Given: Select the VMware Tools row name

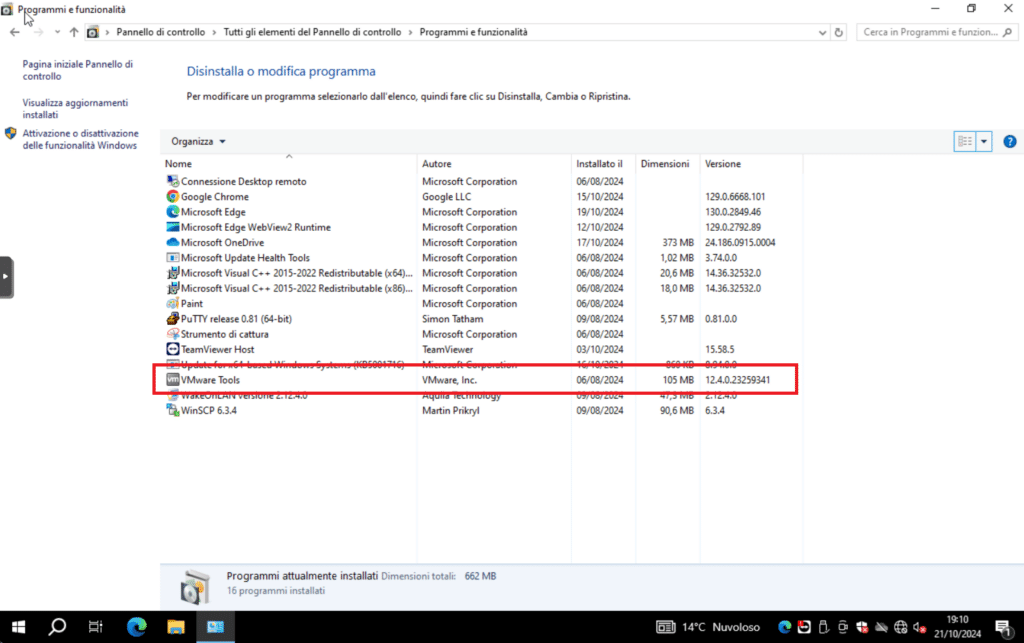Looking at the screenshot, I should coord(210,380).
